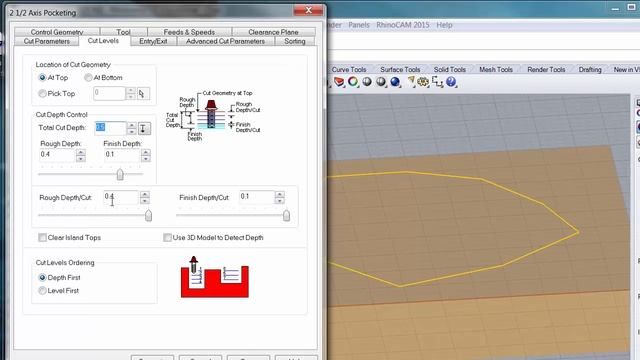
Task: Select the Pick Top radio button
Action: click(42, 93)
